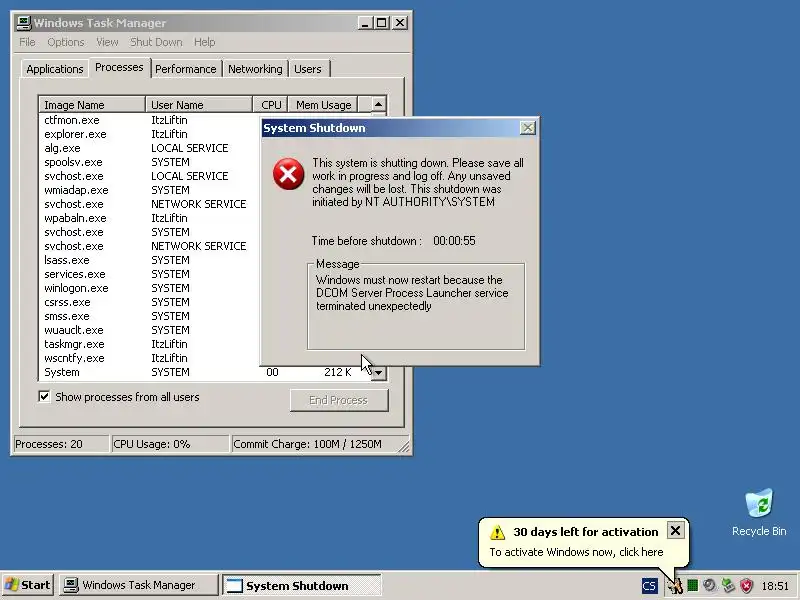Click the process list scroll-down arrow
Screen dimensions: 800x600
tap(378, 372)
